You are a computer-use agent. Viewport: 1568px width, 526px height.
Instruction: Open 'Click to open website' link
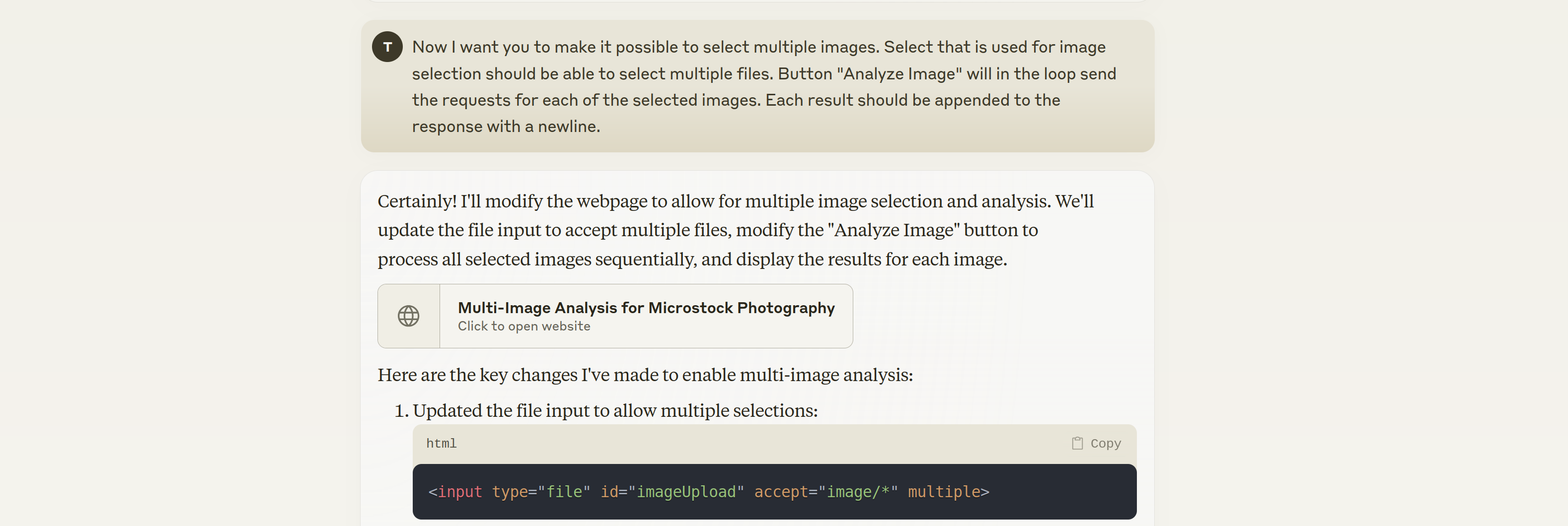(x=523, y=326)
